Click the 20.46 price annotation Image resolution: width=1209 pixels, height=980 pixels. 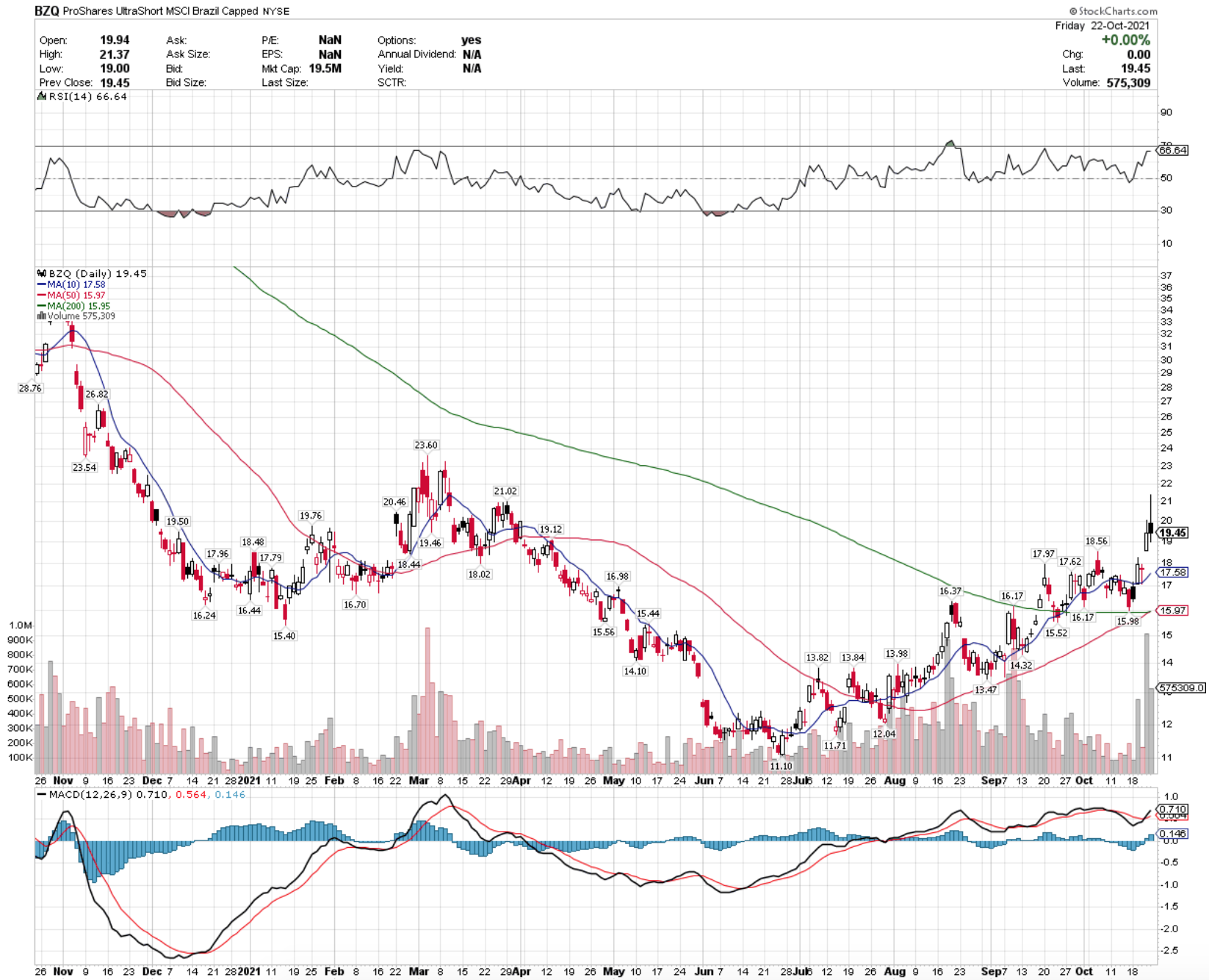click(394, 502)
